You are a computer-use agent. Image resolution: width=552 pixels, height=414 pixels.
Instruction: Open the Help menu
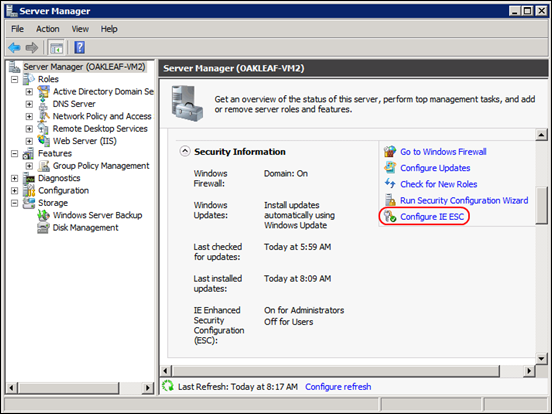109,29
